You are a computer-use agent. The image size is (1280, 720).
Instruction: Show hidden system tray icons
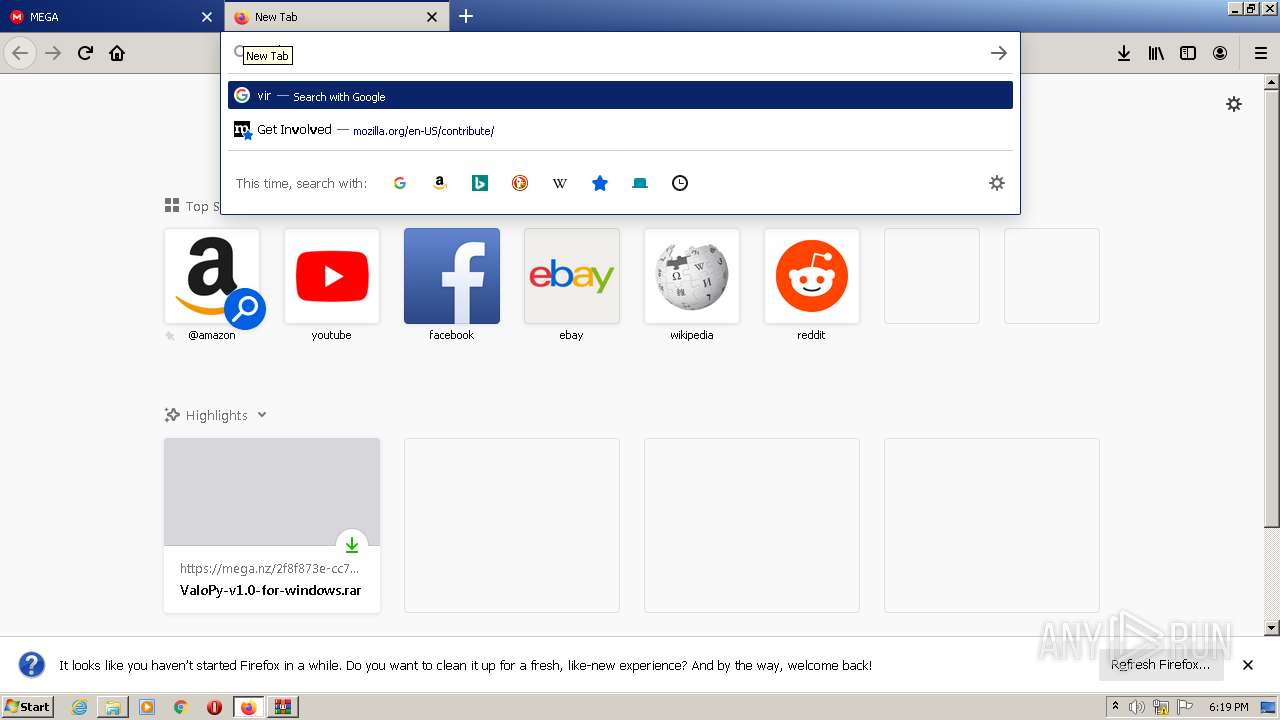click(x=1115, y=707)
